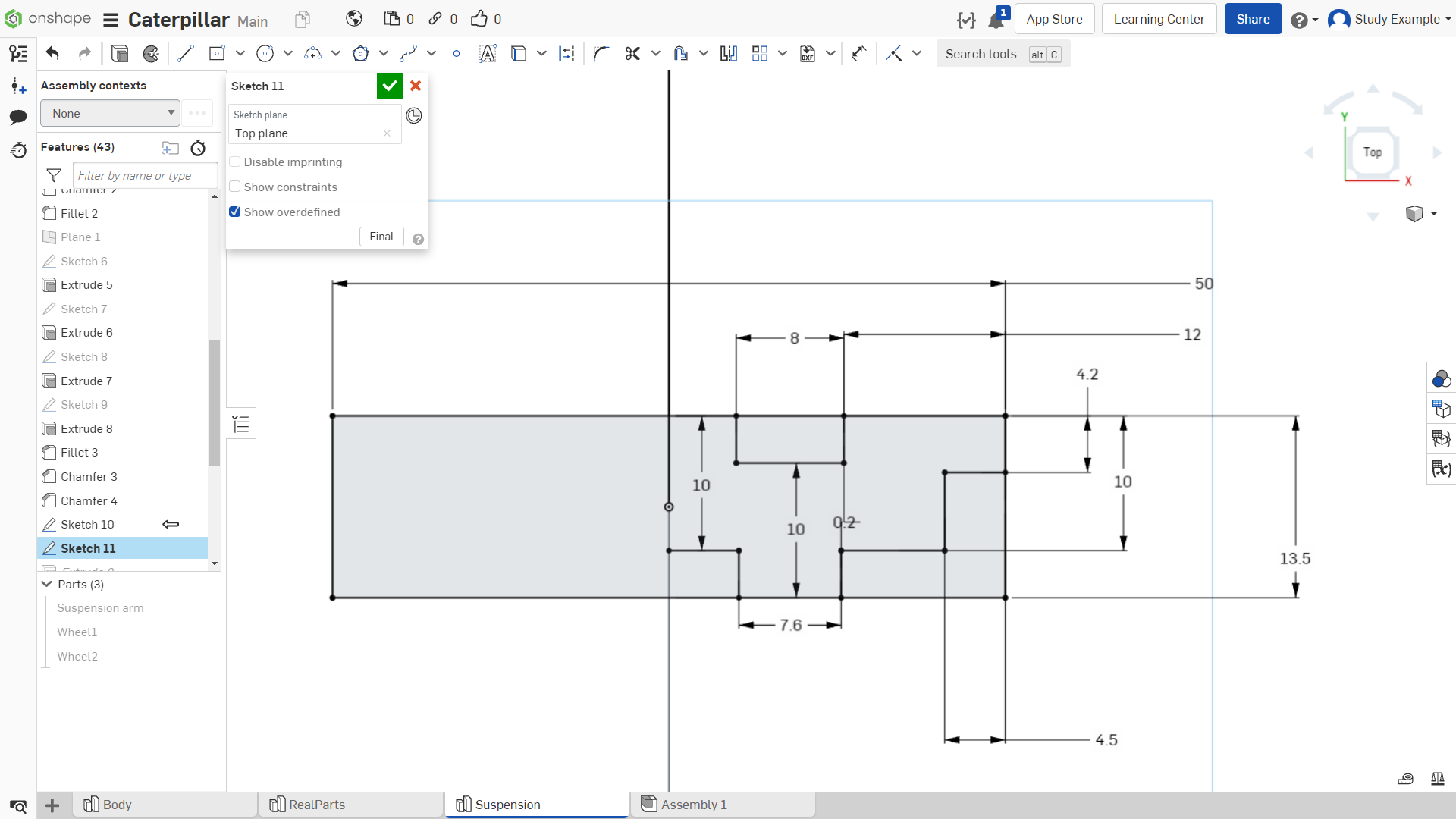Click the rollback stopwatch icon in Features
The width and height of the screenshot is (1456, 819).
pos(198,148)
